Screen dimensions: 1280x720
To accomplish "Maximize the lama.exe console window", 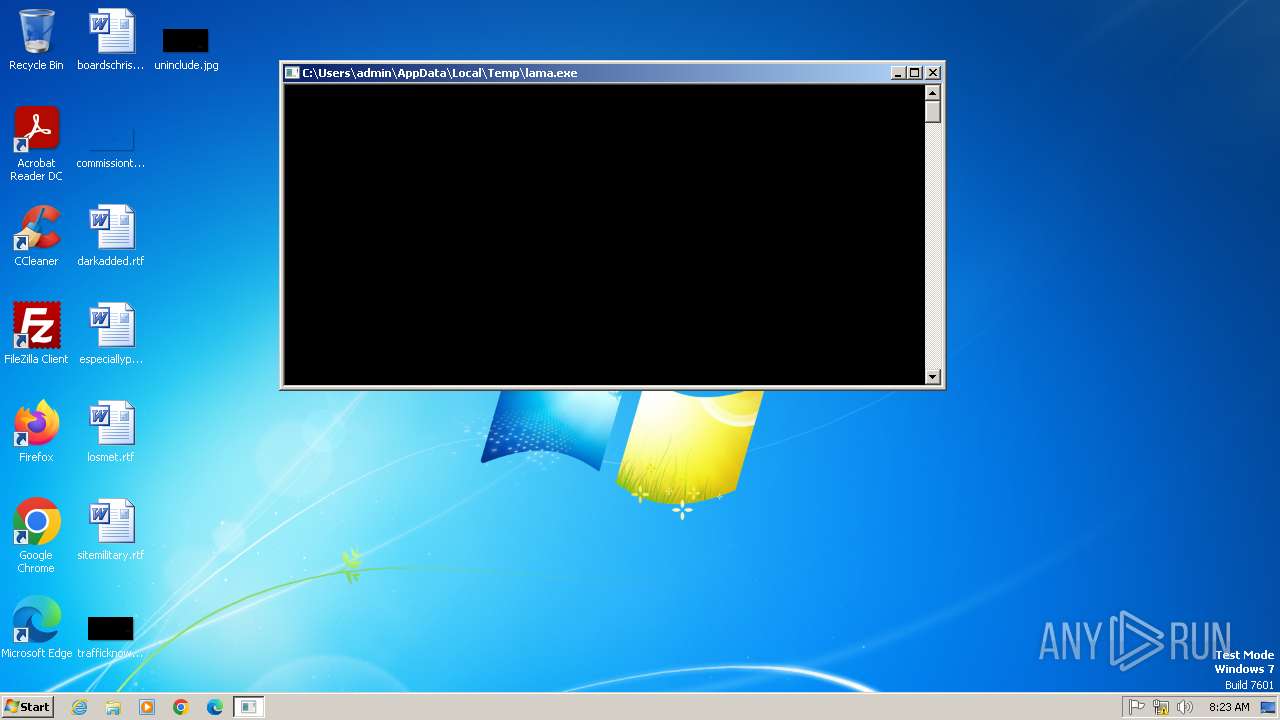I will (914, 73).
